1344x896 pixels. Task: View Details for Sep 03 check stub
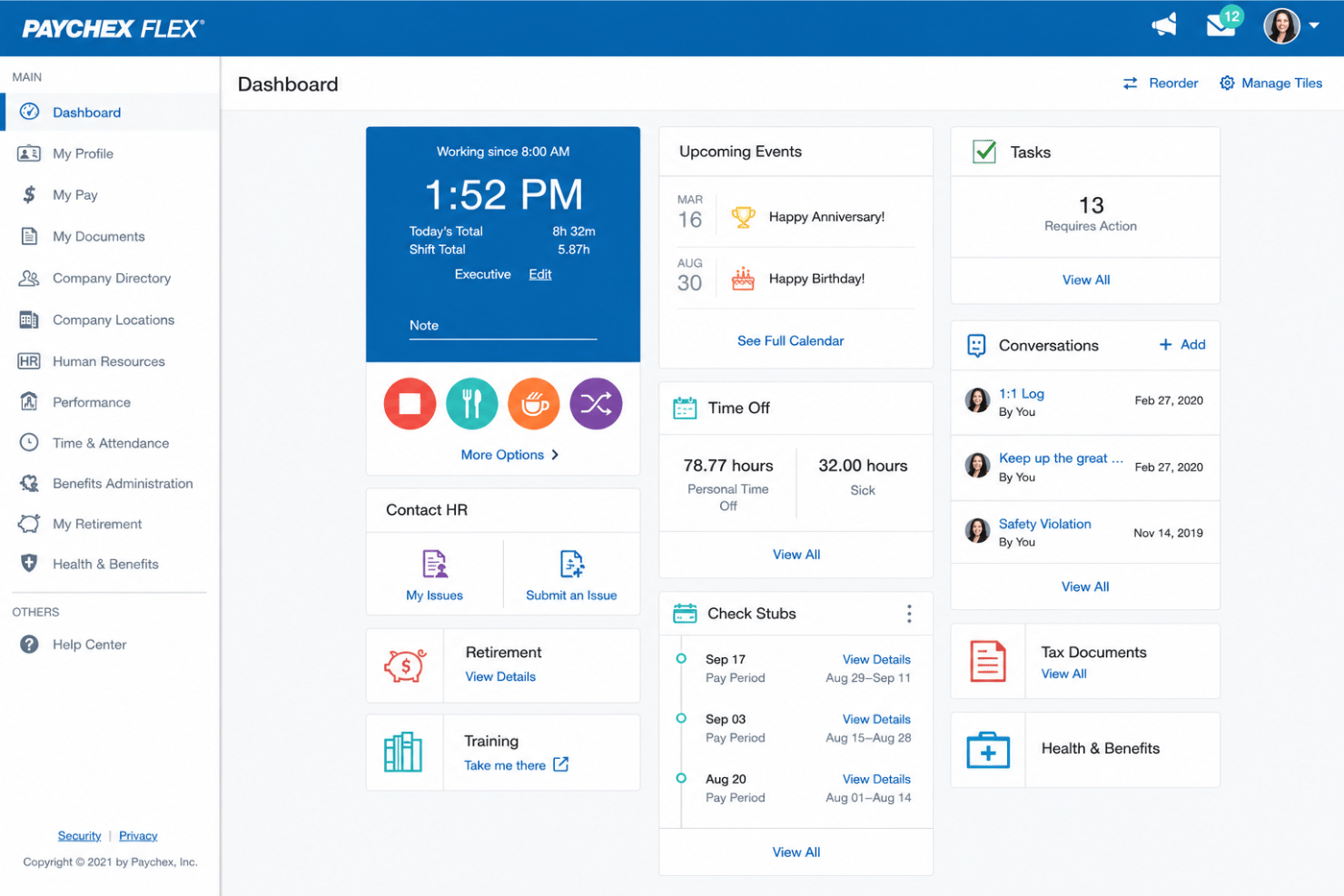click(x=876, y=720)
